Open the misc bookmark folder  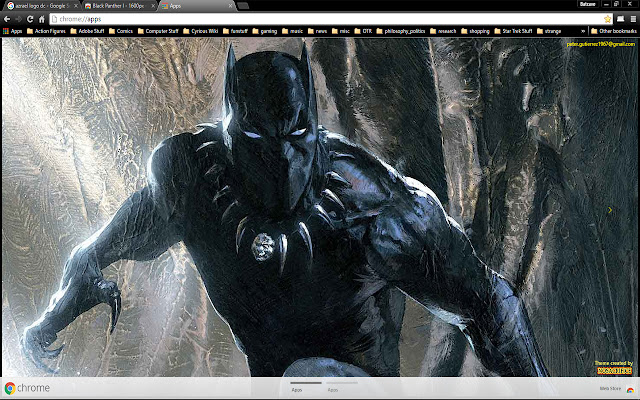tap(341, 31)
